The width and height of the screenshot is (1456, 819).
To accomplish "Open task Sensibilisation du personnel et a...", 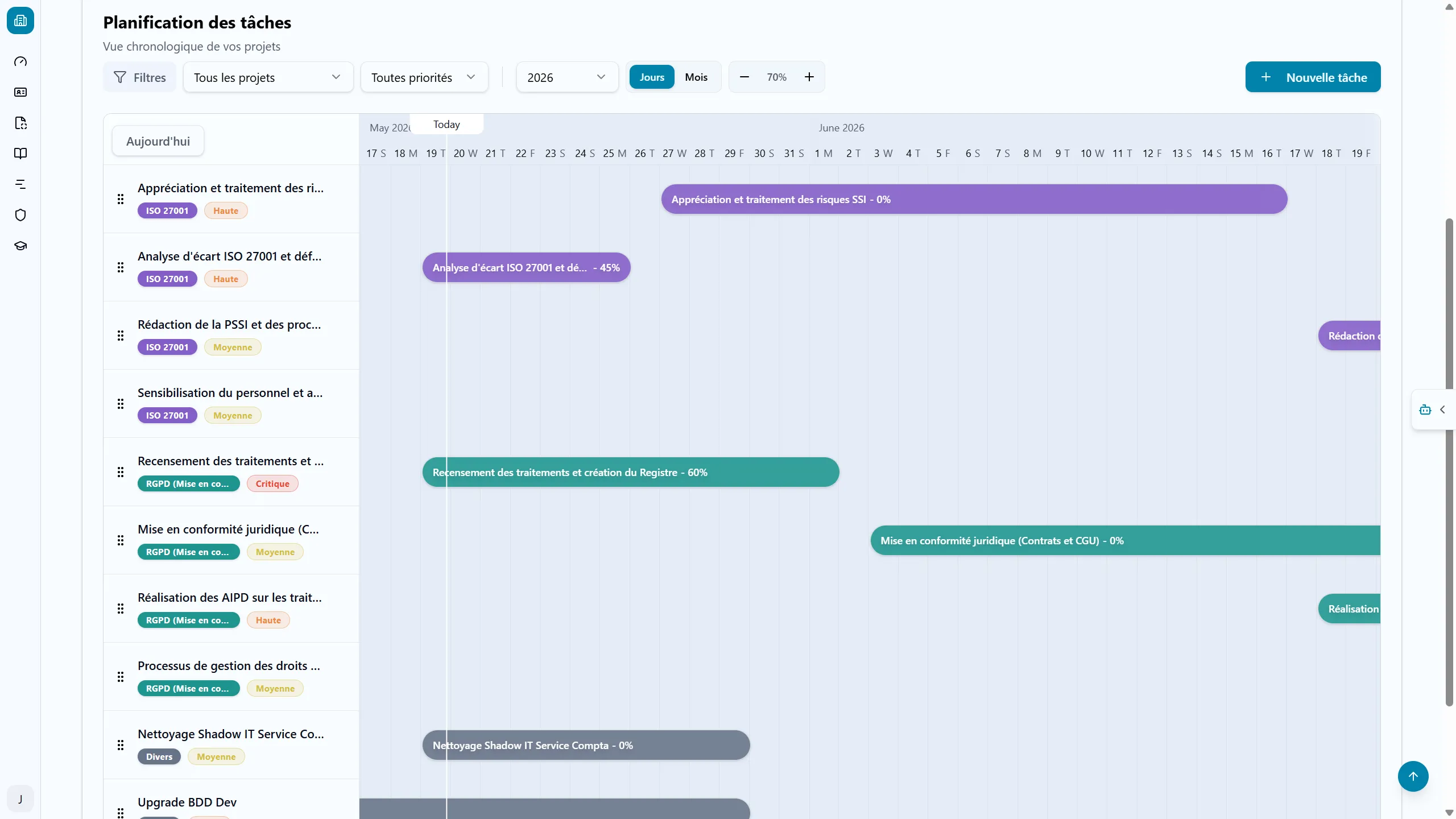I will 230,392.
